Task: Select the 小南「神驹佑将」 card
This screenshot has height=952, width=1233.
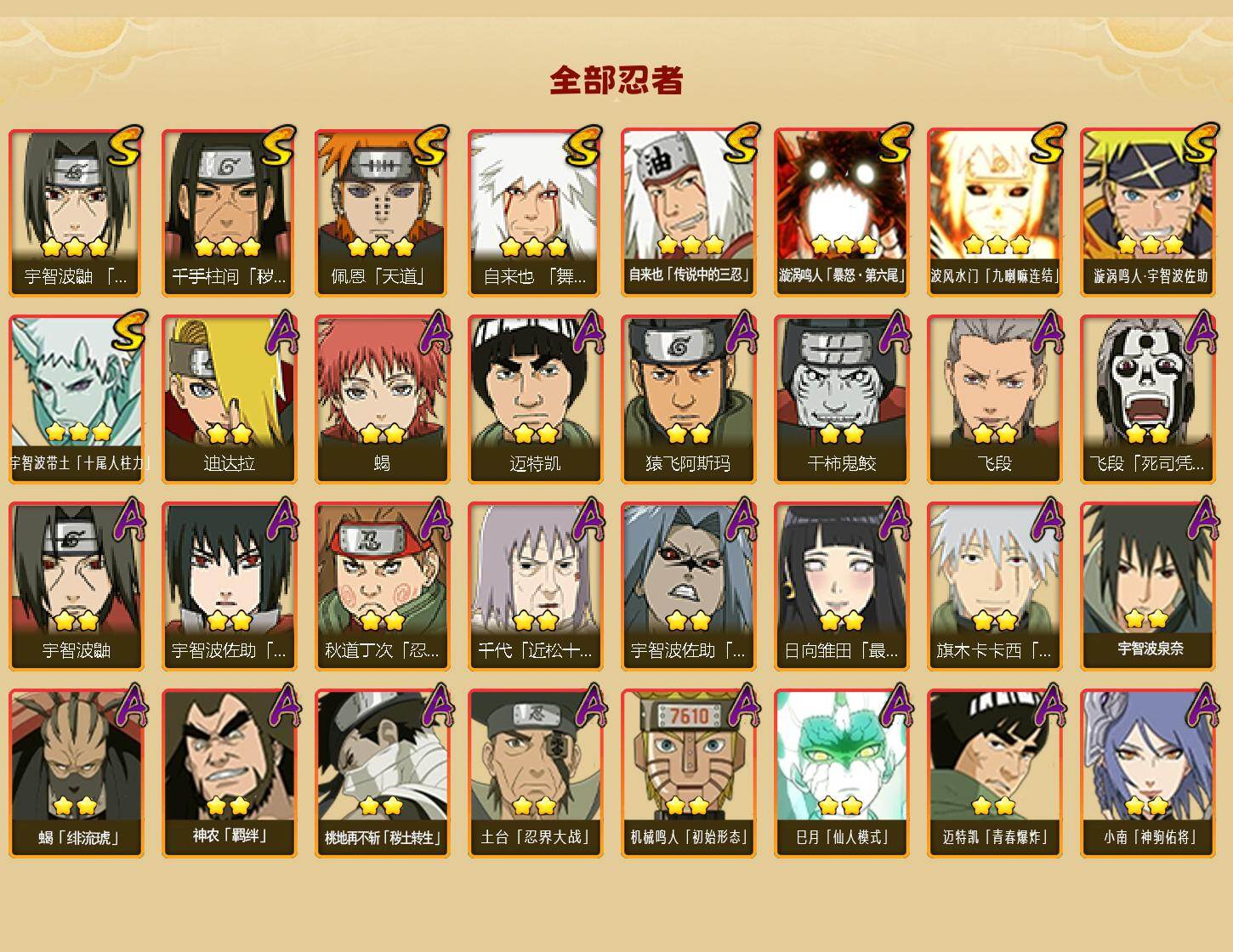Action: click(1147, 773)
